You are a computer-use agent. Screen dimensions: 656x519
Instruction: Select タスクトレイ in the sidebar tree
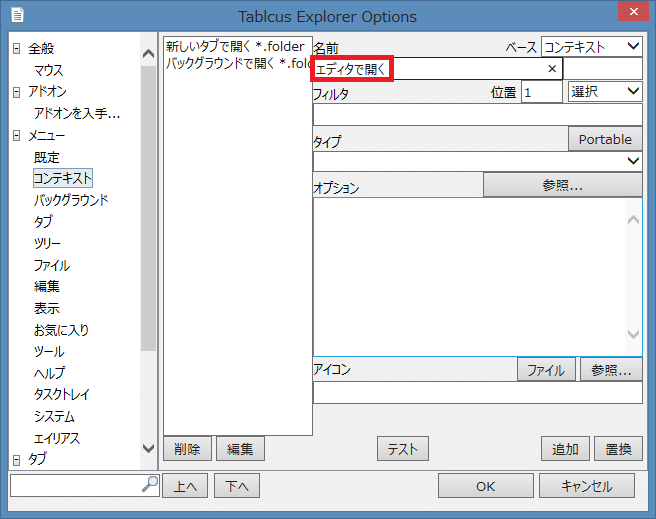tap(61, 395)
